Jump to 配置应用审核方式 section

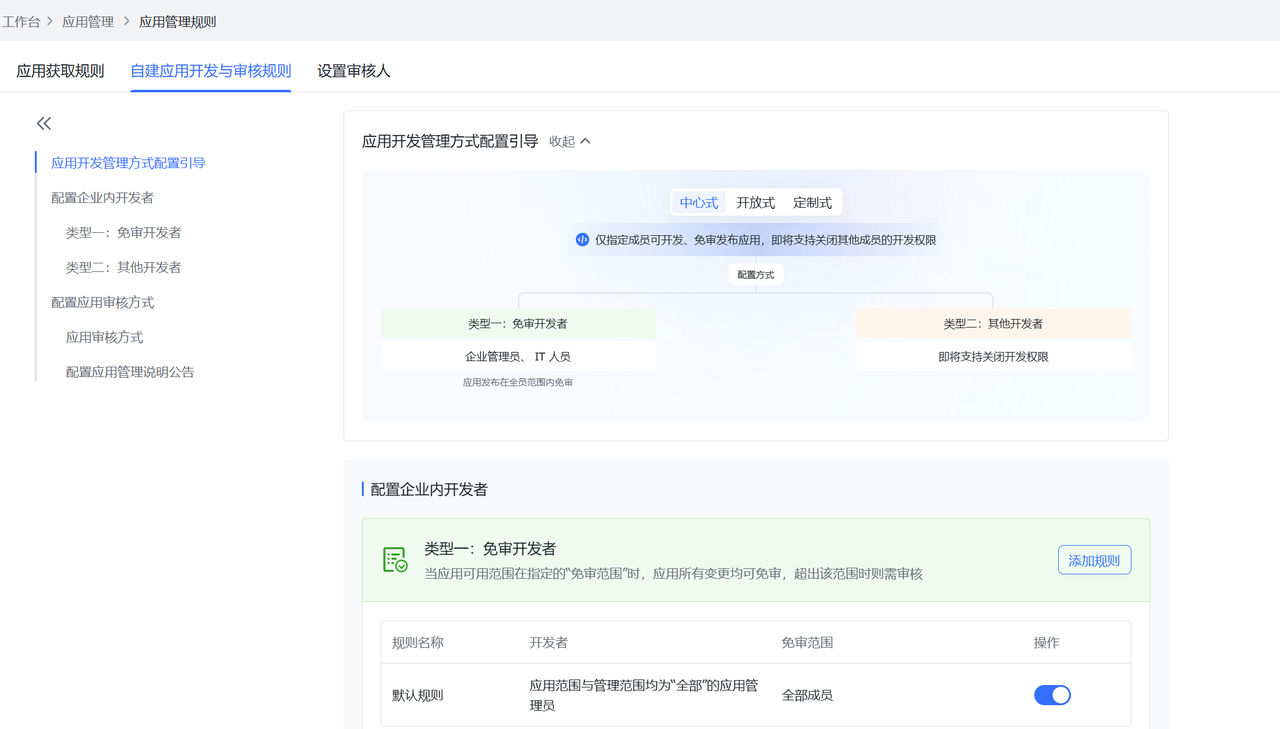pos(102,302)
